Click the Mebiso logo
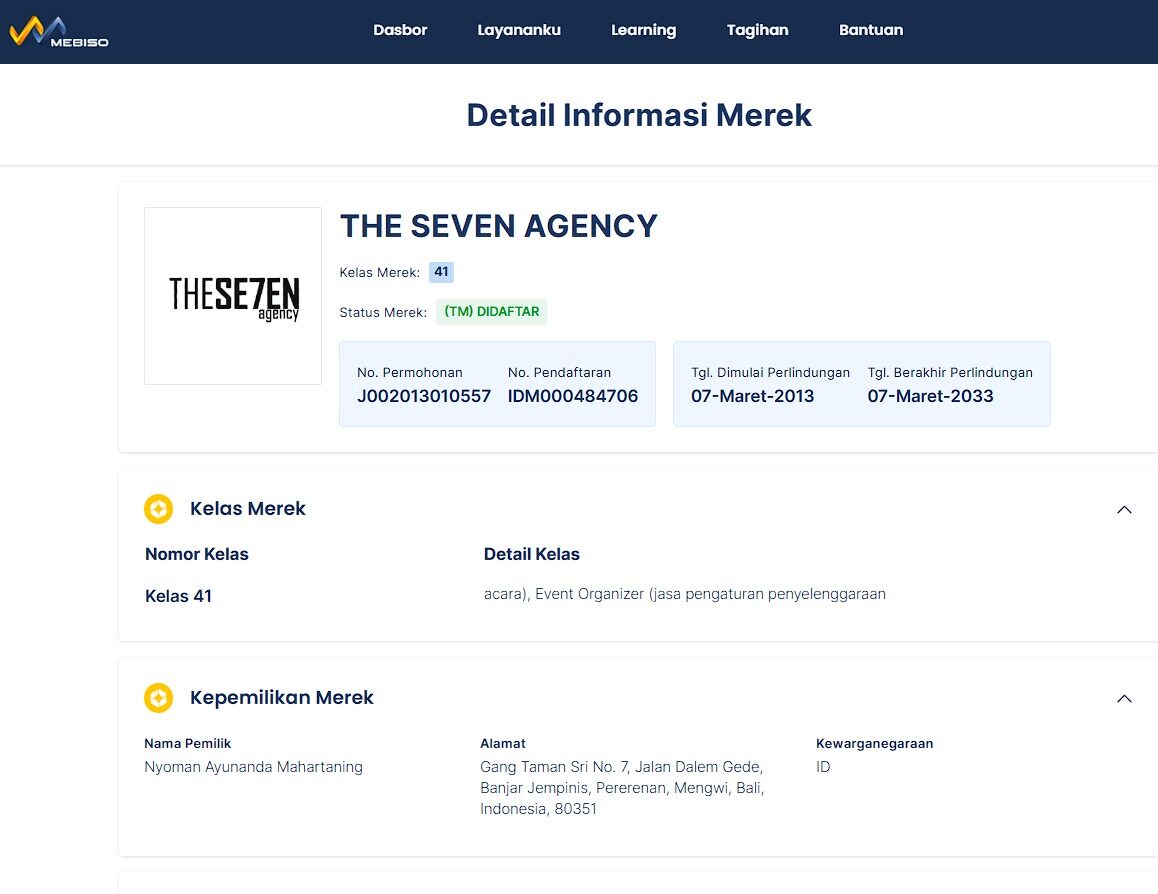Image resolution: width=1158 pixels, height=894 pixels. [59, 32]
